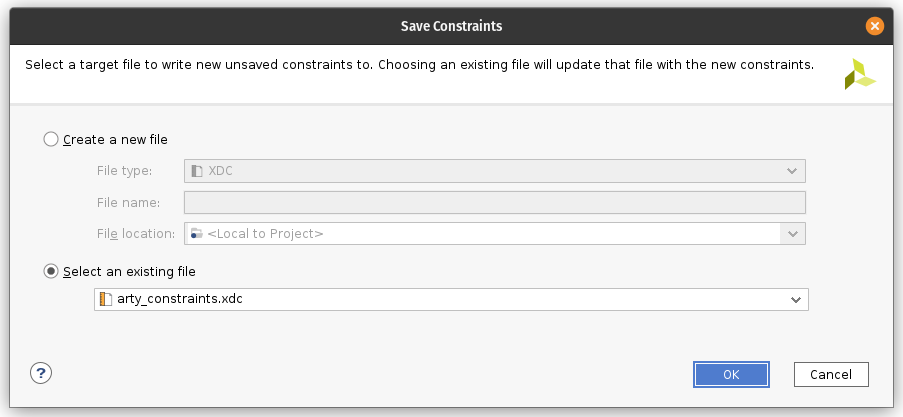903x417 pixels.
Task: Click the arty_constraints.xdc file icon
Action: 105,299
